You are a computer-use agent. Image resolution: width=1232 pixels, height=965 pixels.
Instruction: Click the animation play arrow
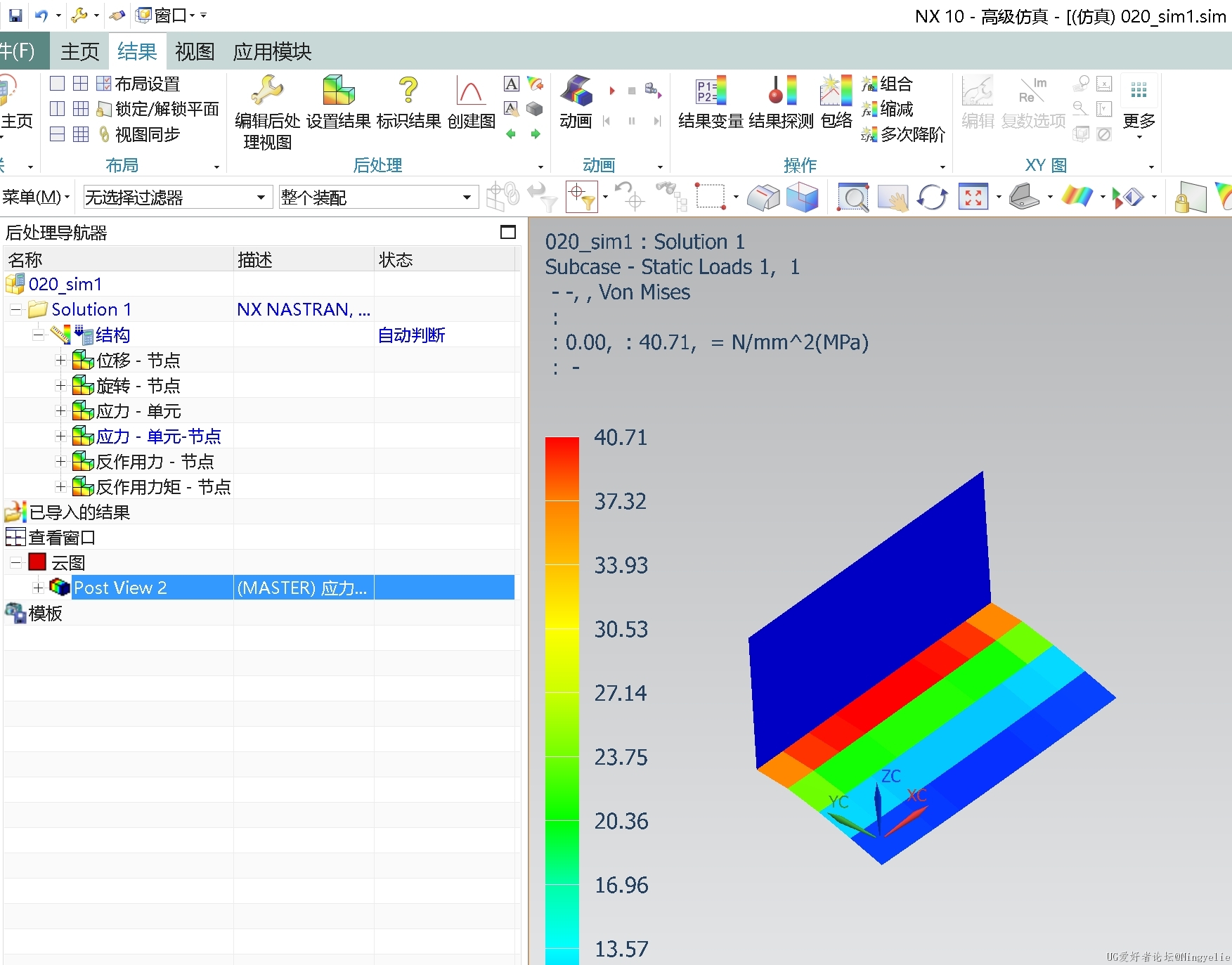(x=612, y=91)
